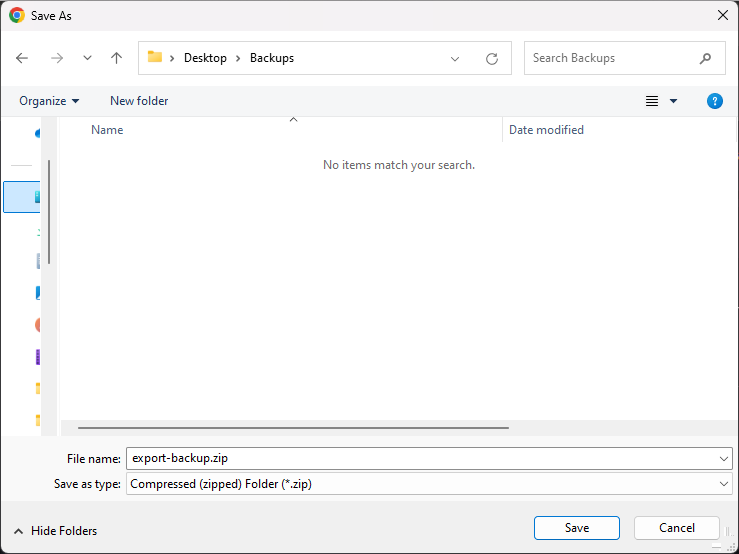Expand the view options arrow
The width and height of the screenshot is (739, 554).
673,101
